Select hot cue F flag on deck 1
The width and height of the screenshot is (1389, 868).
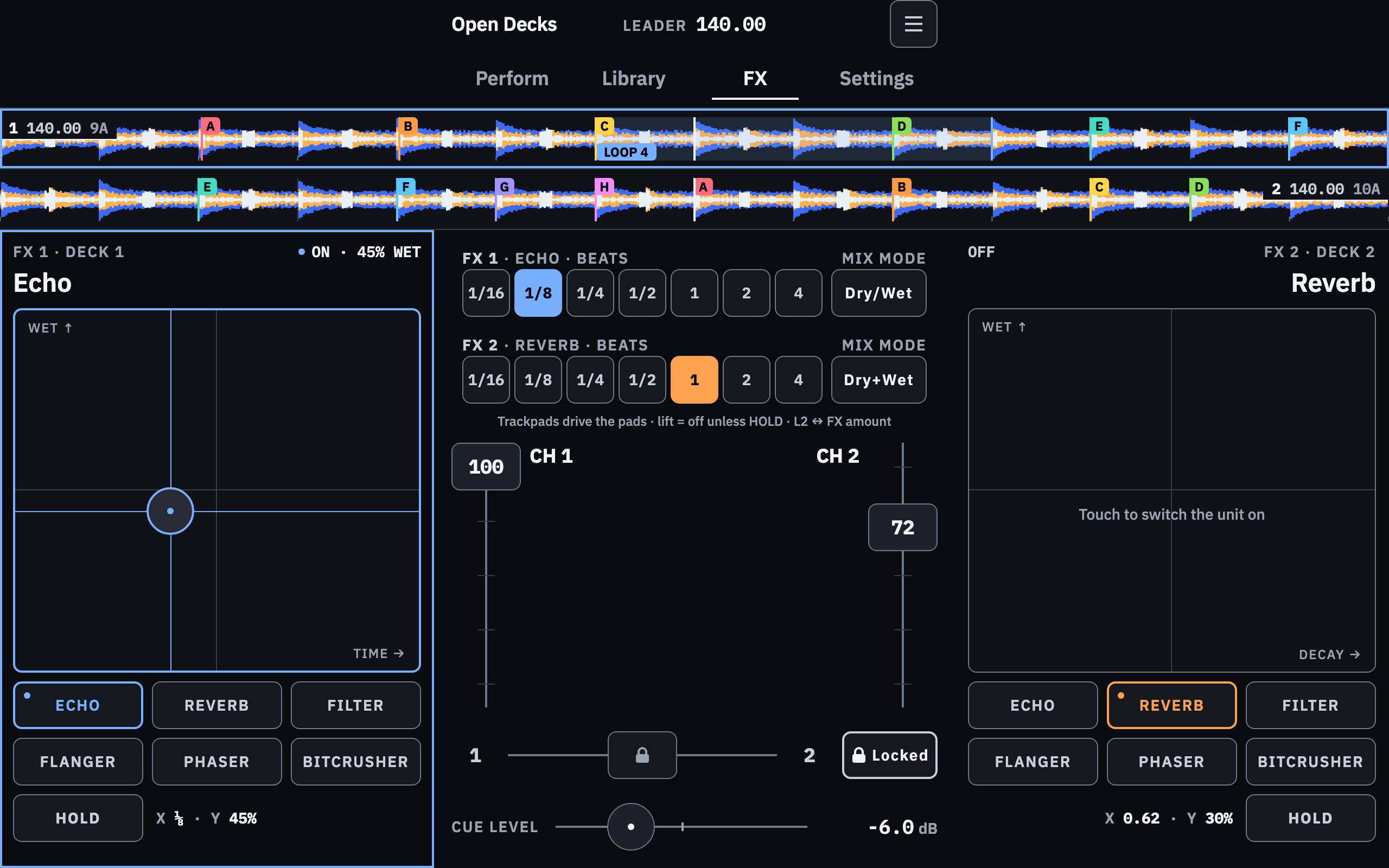(x=1297, y=126)
